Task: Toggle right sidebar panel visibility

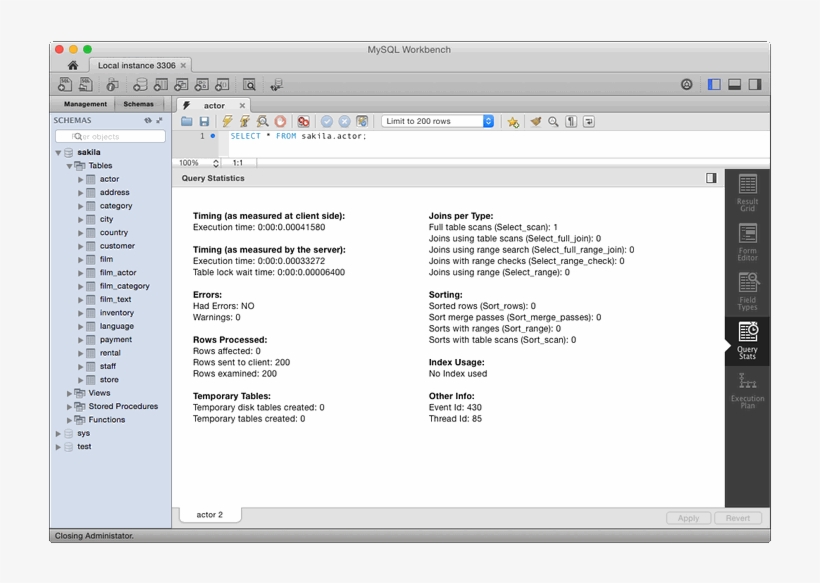Action: [755, 84]
